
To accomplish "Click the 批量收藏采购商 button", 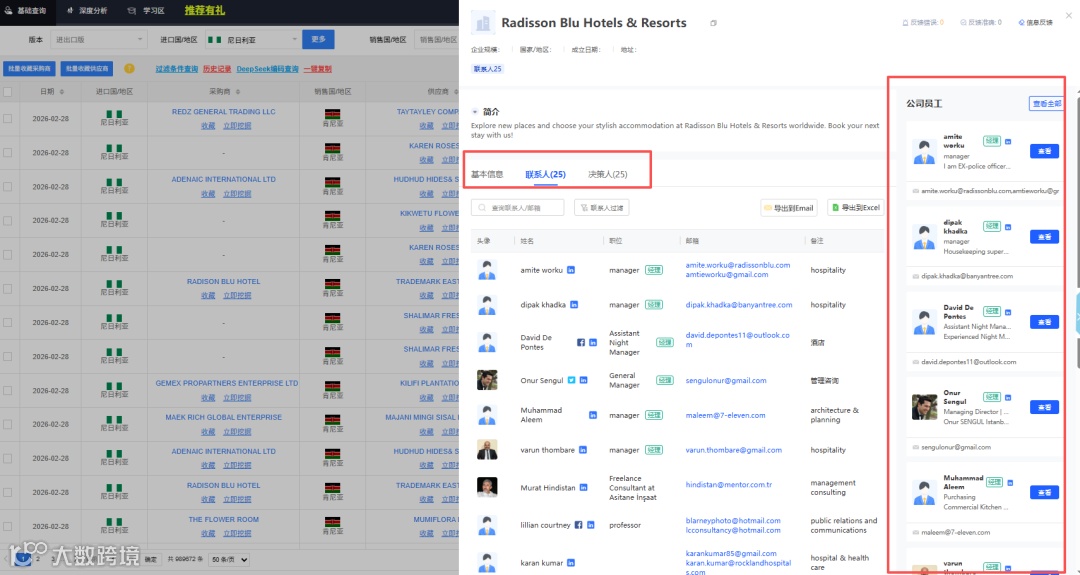I will click(x=29, y=69).
